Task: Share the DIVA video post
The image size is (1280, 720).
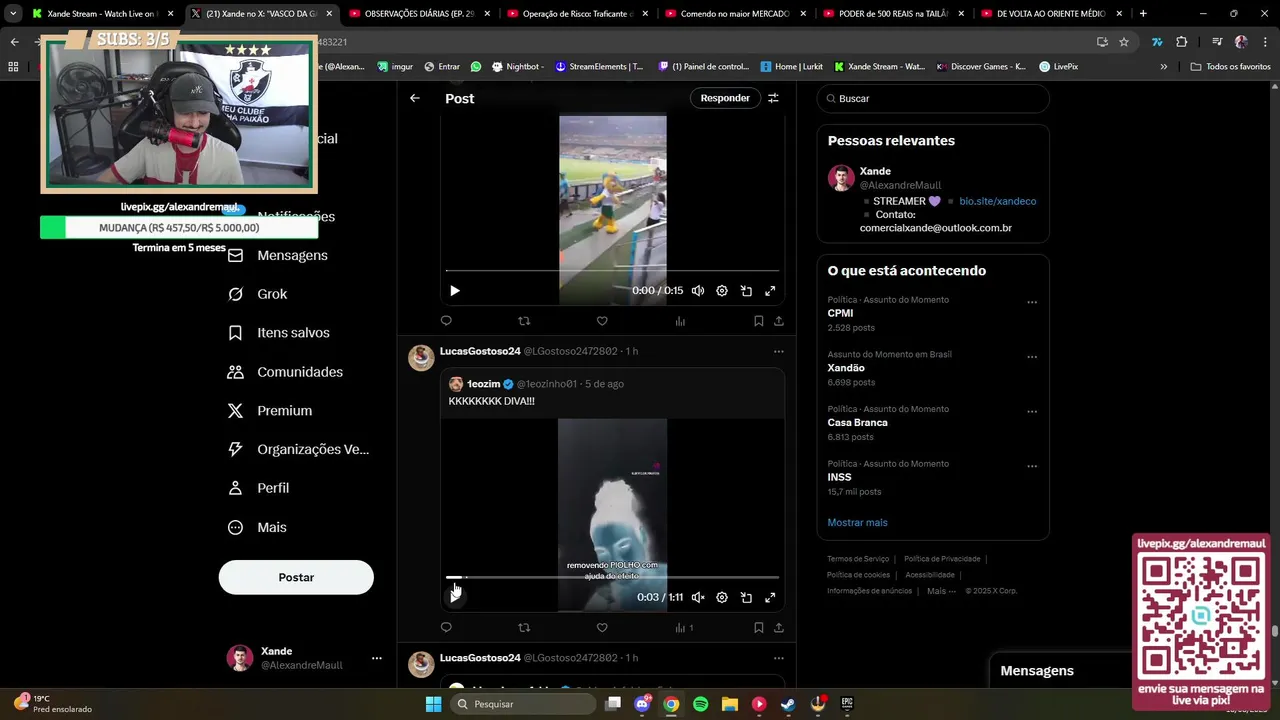Action: pyautogui.click(x=779, y=628)
